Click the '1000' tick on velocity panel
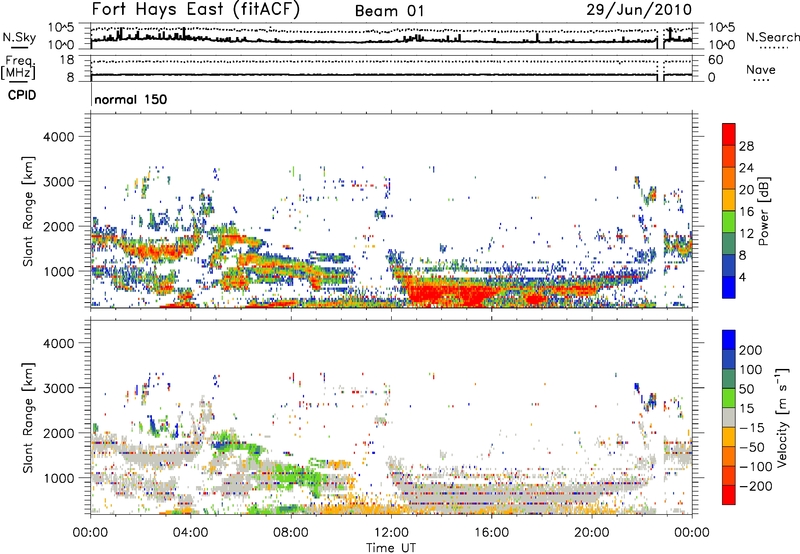The height and width of the screenshot is (554, 800). point(58,478)
